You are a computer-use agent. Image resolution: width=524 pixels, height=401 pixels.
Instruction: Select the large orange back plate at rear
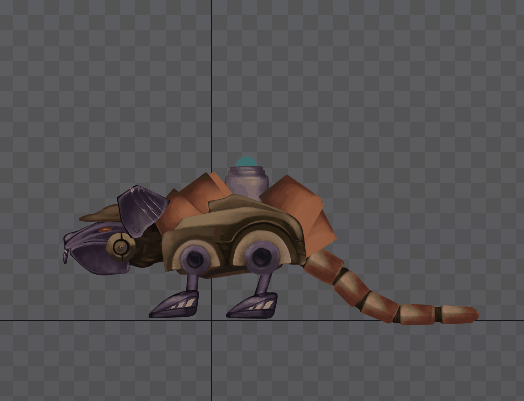click(297, 211)
